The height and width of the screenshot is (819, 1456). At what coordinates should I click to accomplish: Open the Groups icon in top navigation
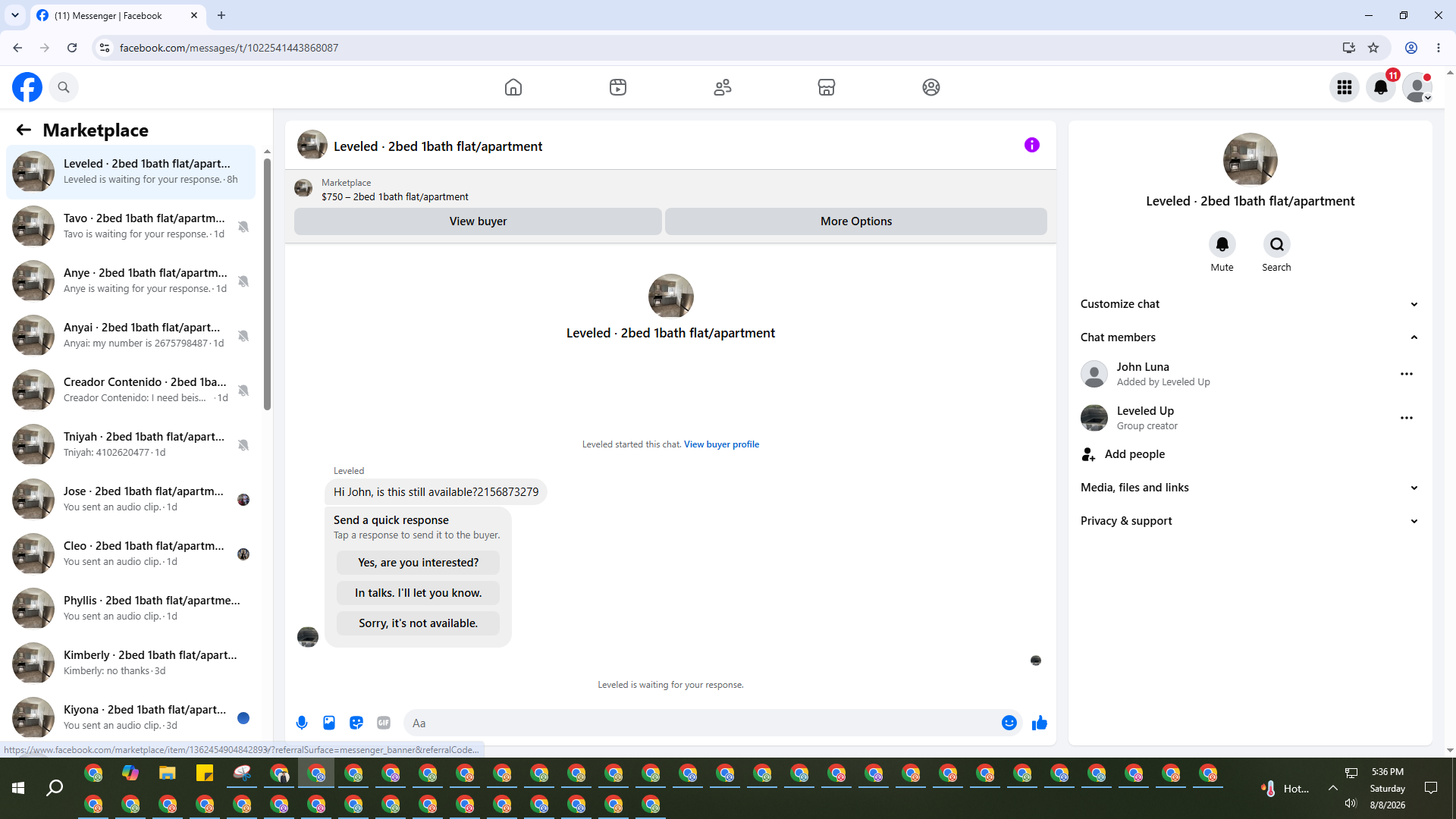coord(931,87)
